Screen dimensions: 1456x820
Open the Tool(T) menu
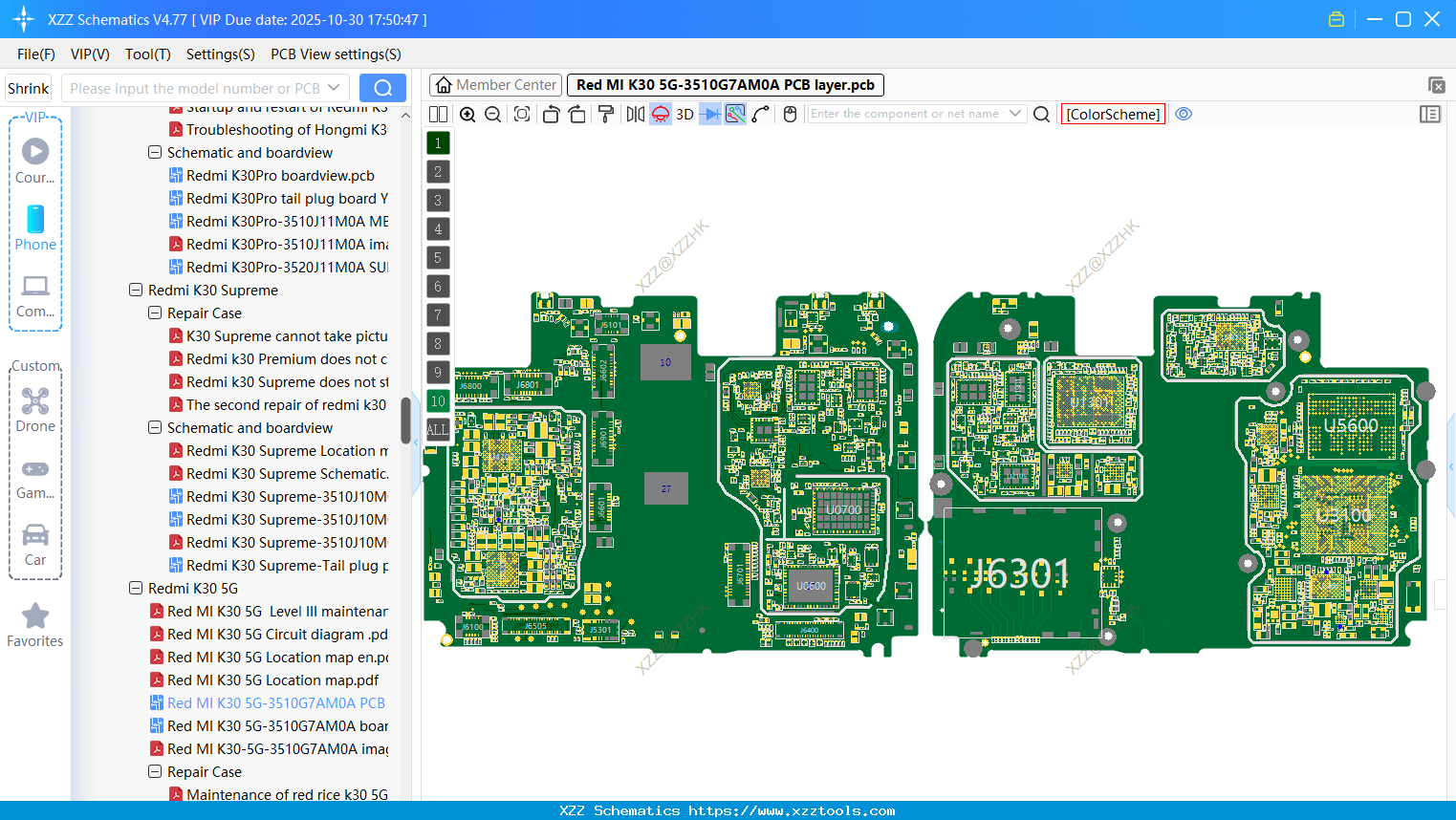point(147,54)
